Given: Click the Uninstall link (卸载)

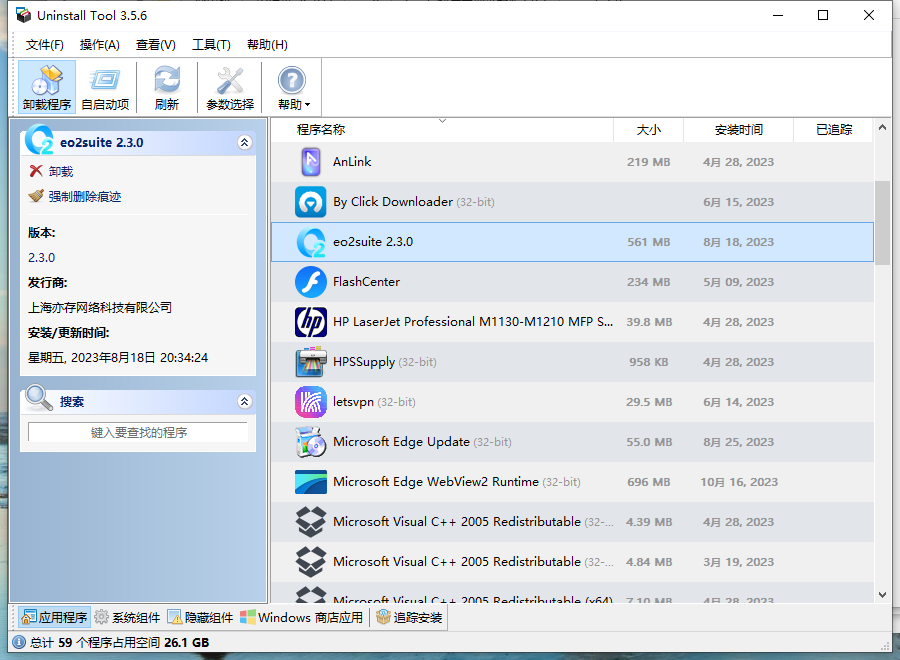Looking at the screenshot, I should coord(60,172).
